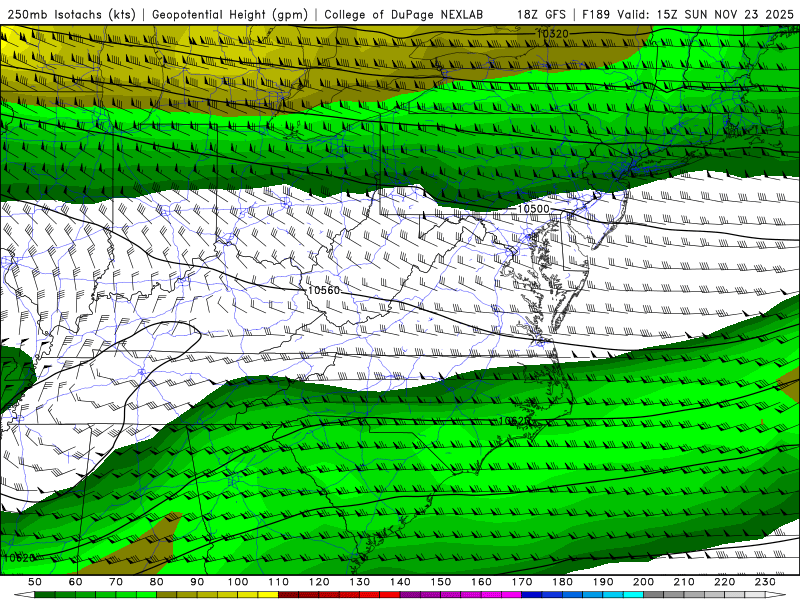Click the 210 value on the color scale
800x600 pixels.
tap(684, 582)
